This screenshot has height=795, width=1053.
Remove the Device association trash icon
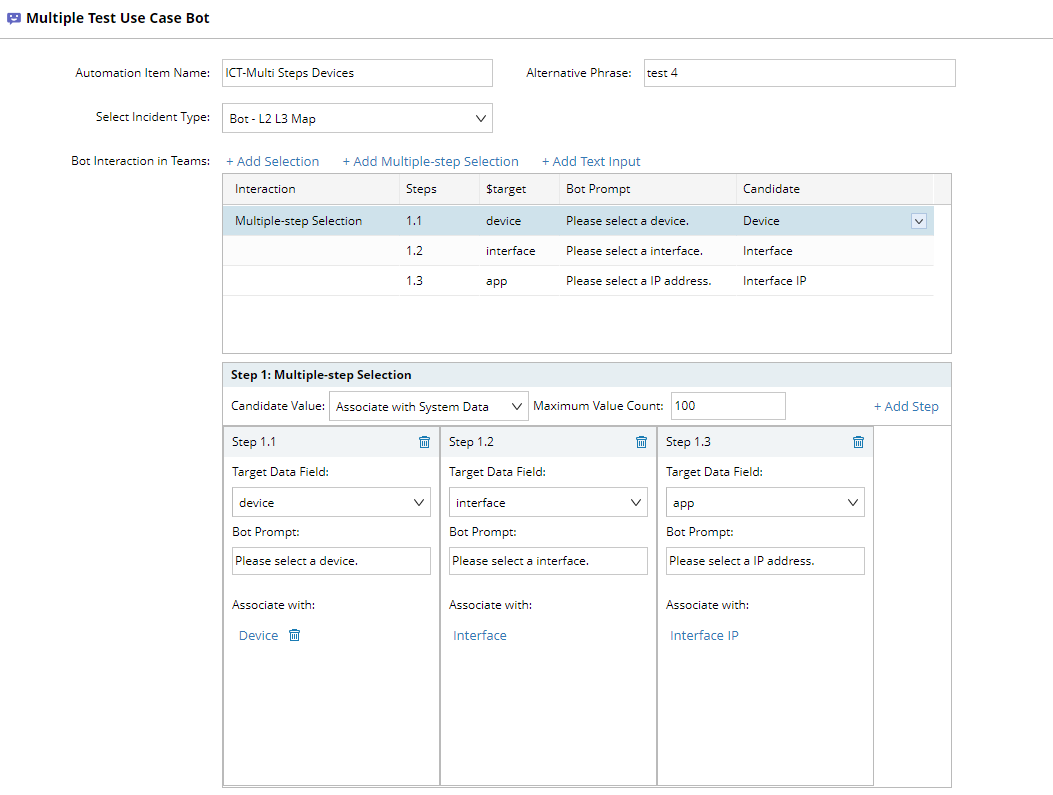tap(294, 635)
